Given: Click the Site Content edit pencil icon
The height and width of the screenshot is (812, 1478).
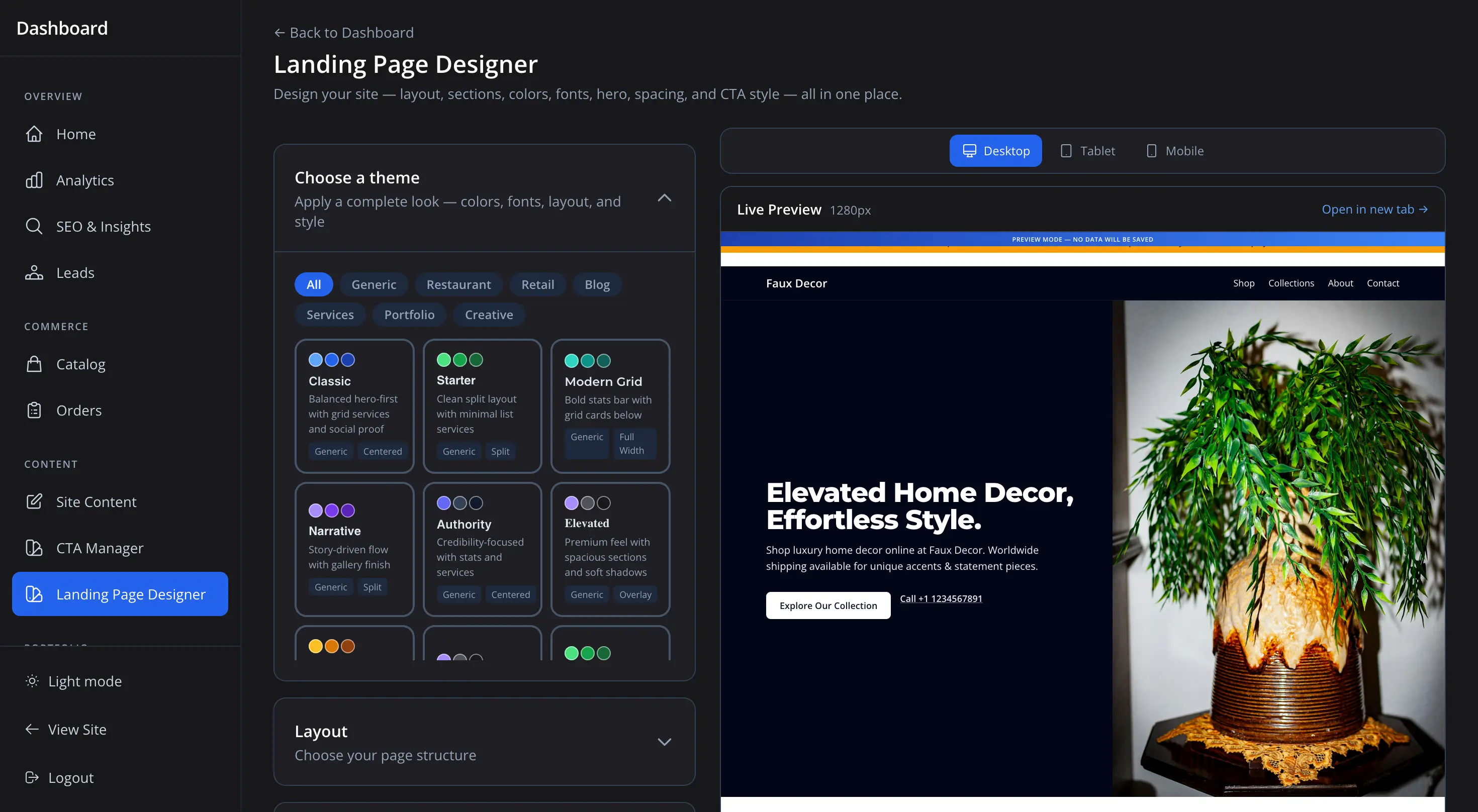Looking at the screenshot, I should 34,502.
